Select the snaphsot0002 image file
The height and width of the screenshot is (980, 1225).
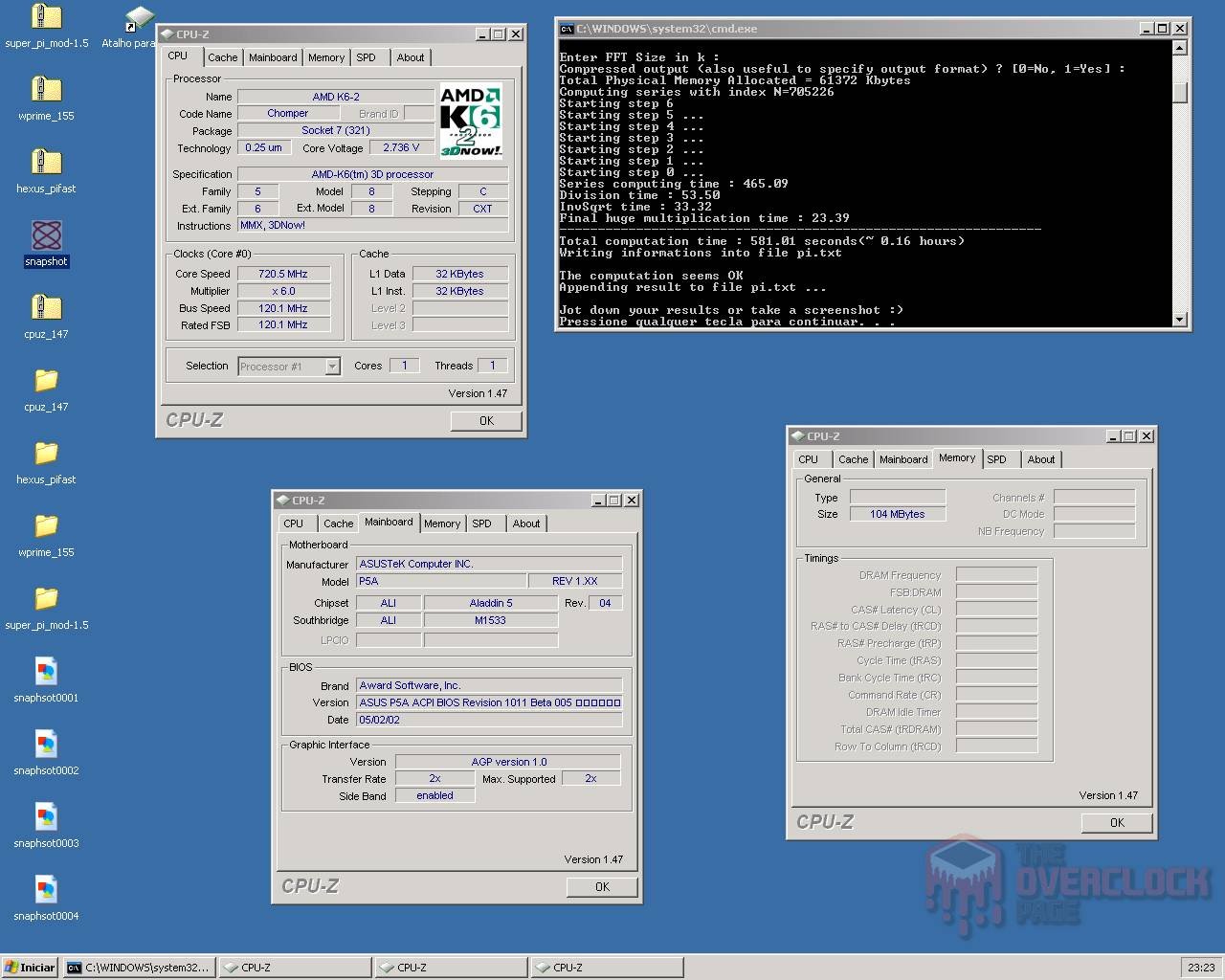(x=46, y=745)
